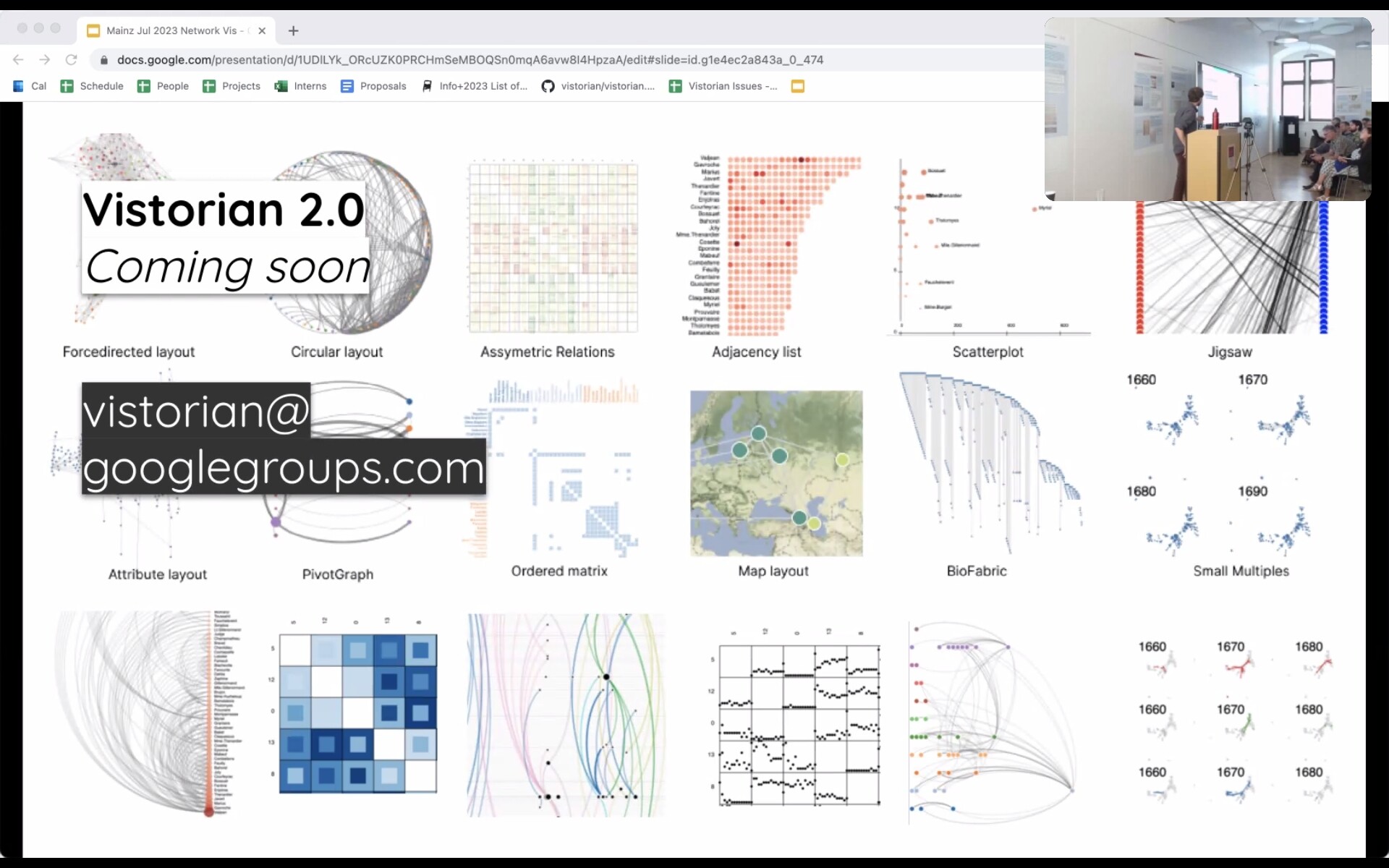Select the red adjacency list dot chart
This screenshot has width=1389, height=868.
[770, 244]
